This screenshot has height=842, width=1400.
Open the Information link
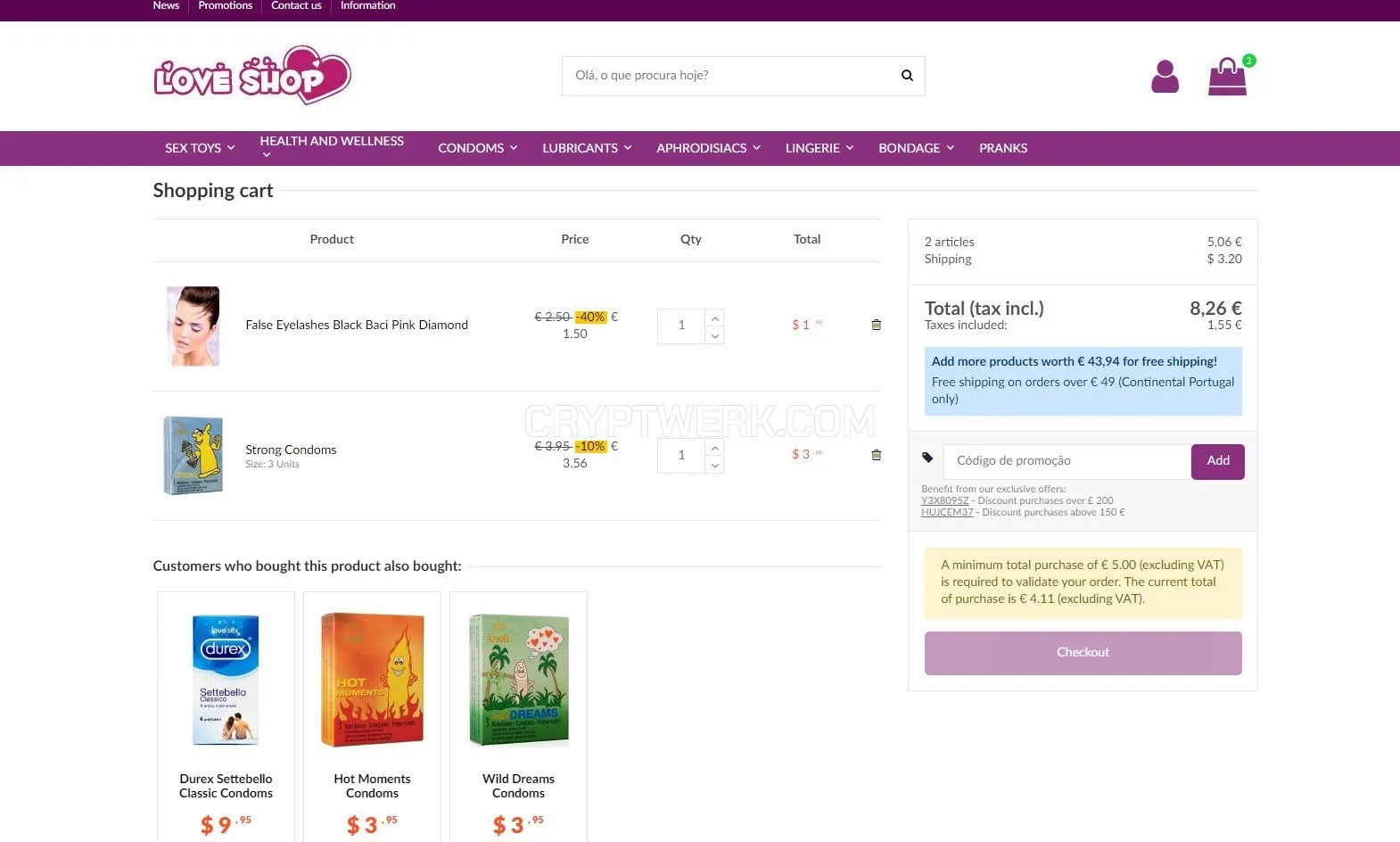tap(367, 5)
